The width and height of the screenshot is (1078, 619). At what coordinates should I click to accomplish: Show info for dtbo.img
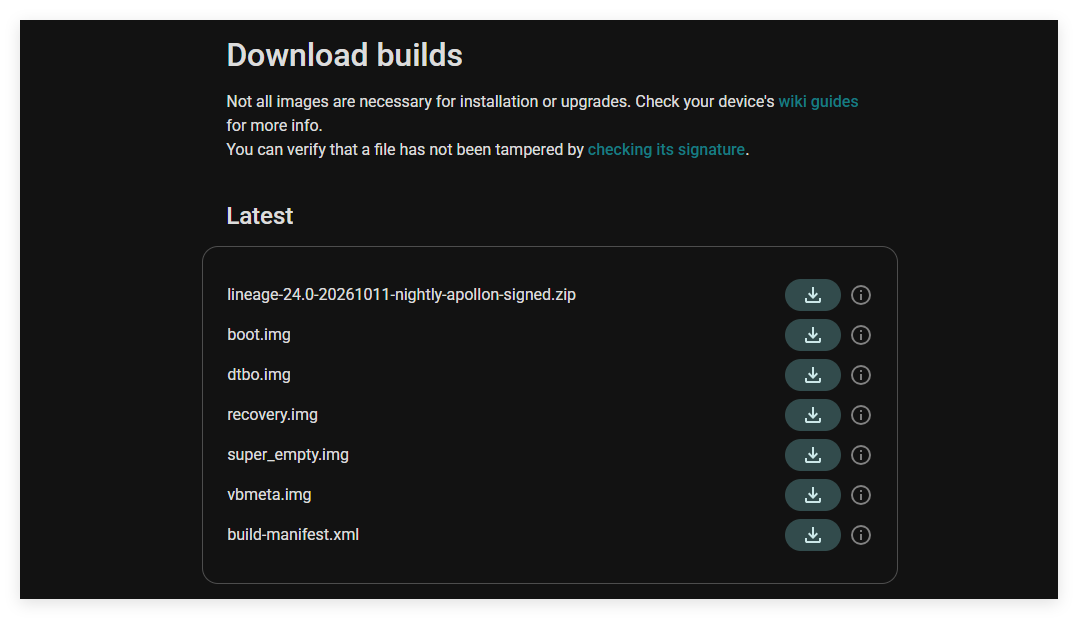[x=861, y=375]
